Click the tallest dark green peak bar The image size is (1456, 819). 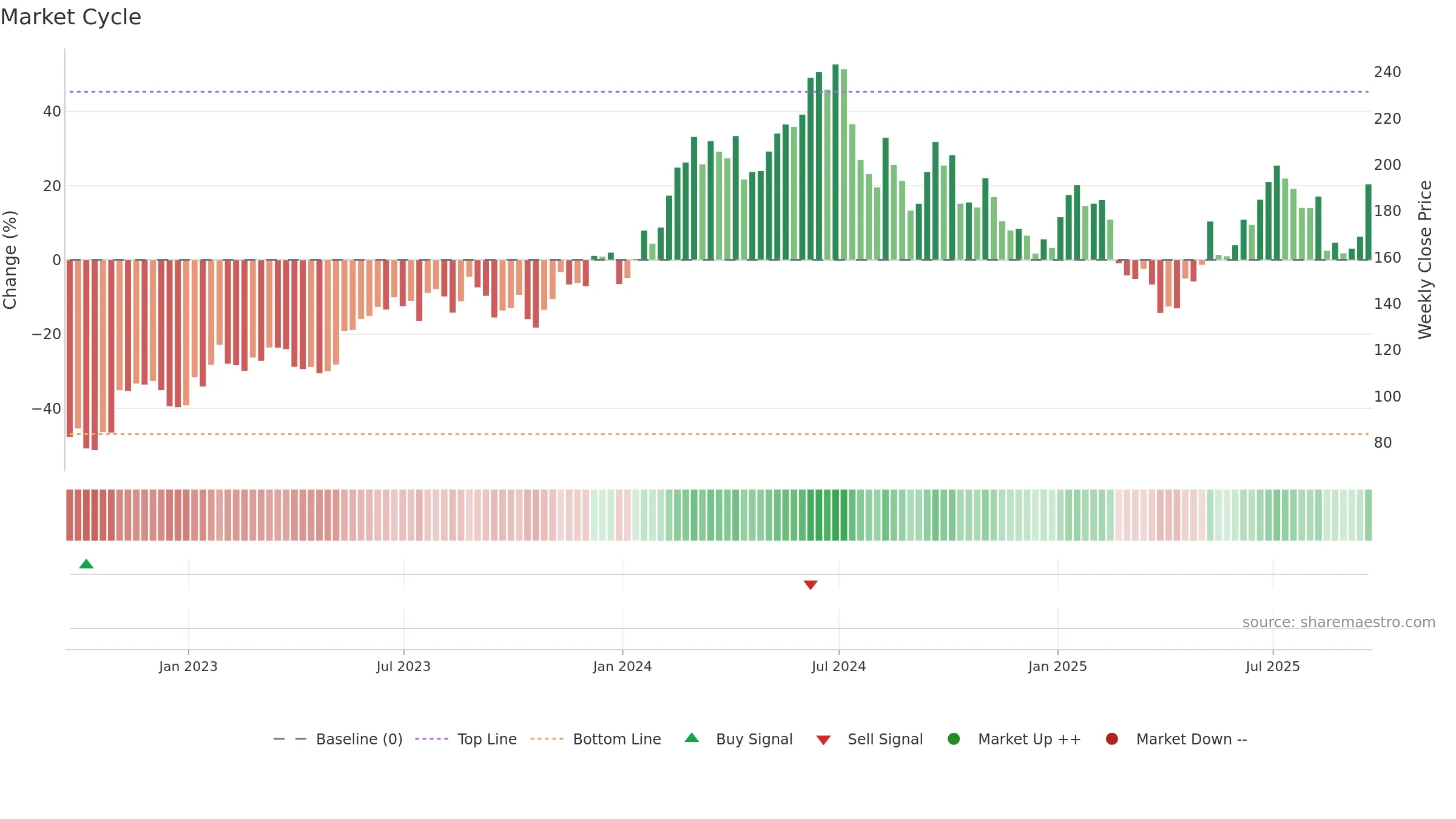click(x=835, y=162)
